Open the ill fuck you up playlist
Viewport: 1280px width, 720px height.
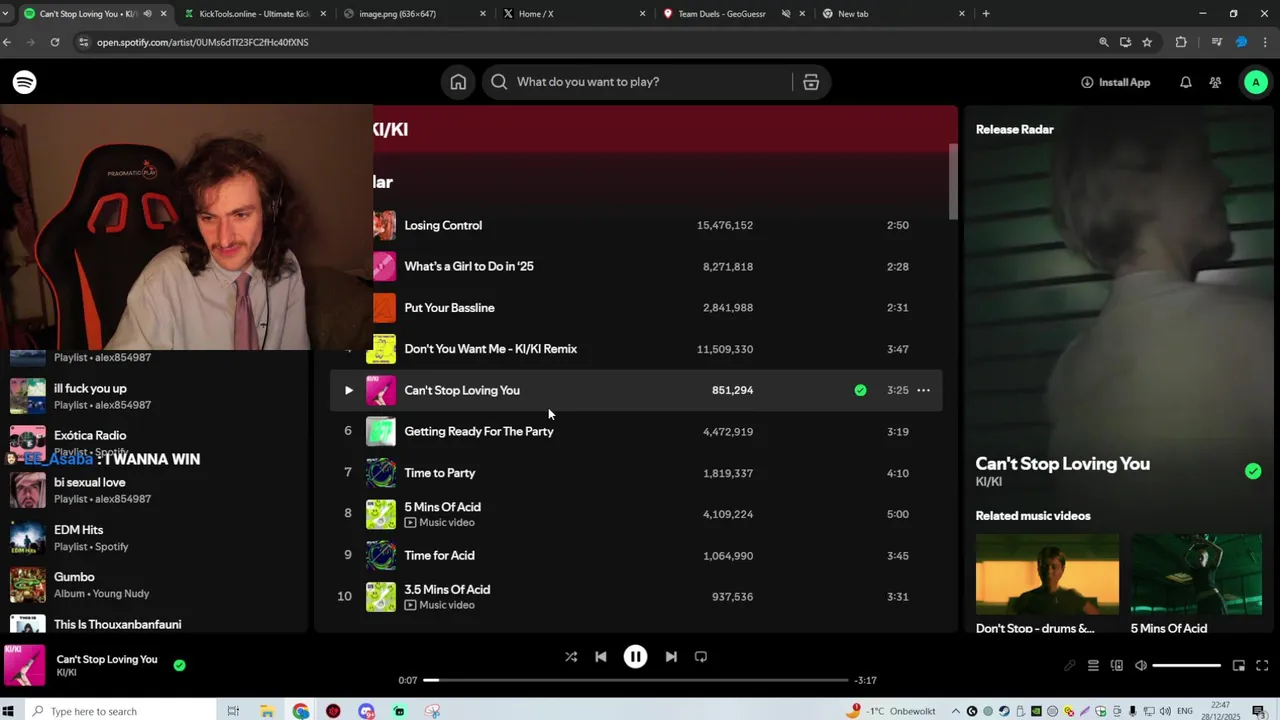point(155,396)
